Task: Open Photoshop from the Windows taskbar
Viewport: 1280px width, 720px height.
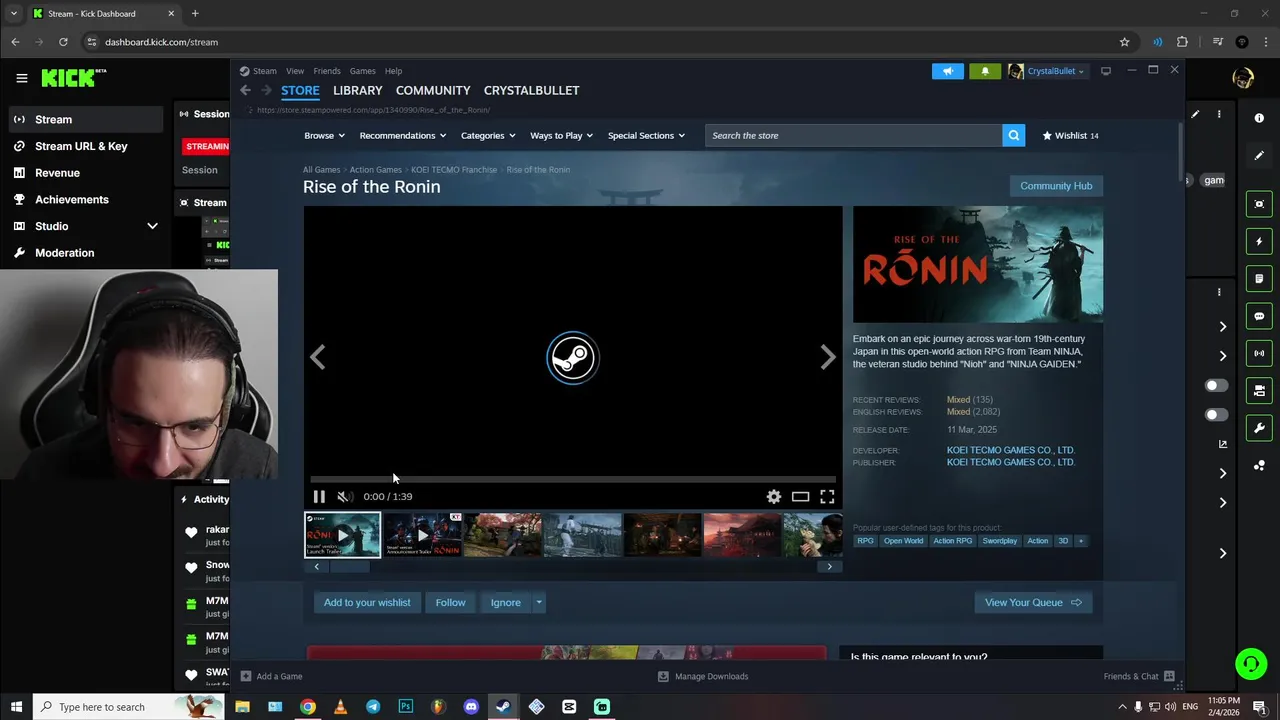Action: click(405, 707)
